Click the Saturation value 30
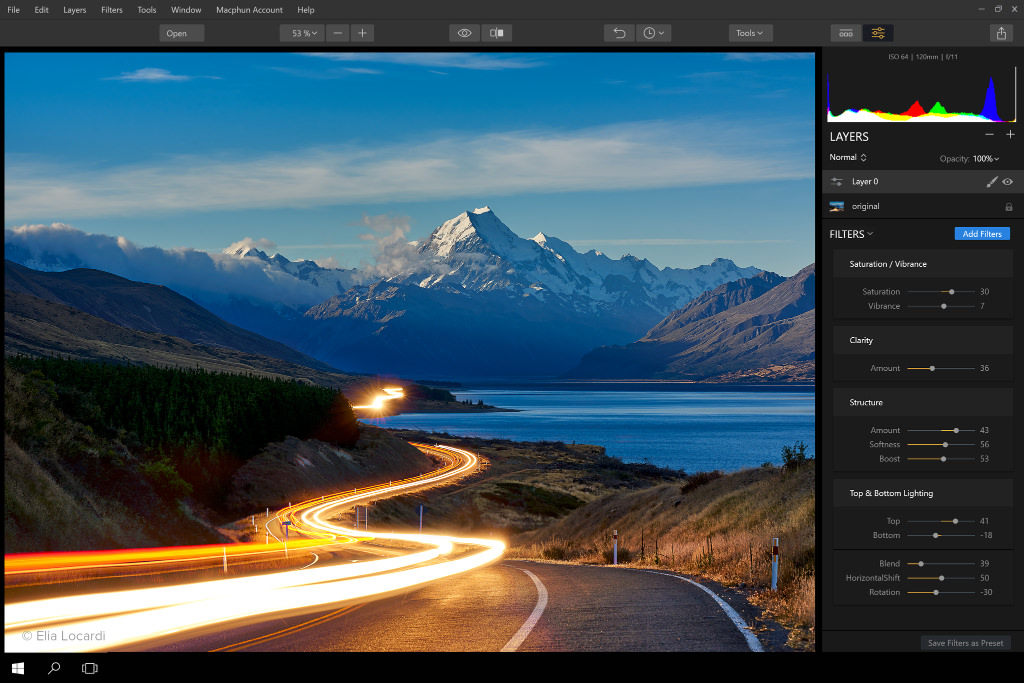Viewport: 1024px width, 683px height. pos(984,292)
